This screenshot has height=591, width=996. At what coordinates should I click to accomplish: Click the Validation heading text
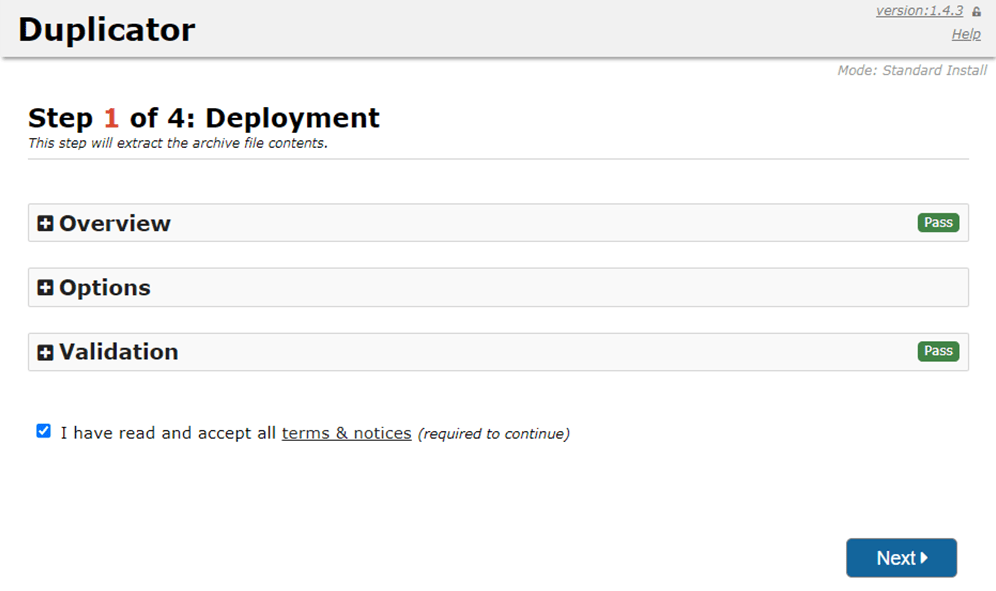pyautogui.click(x=119, y=352)
